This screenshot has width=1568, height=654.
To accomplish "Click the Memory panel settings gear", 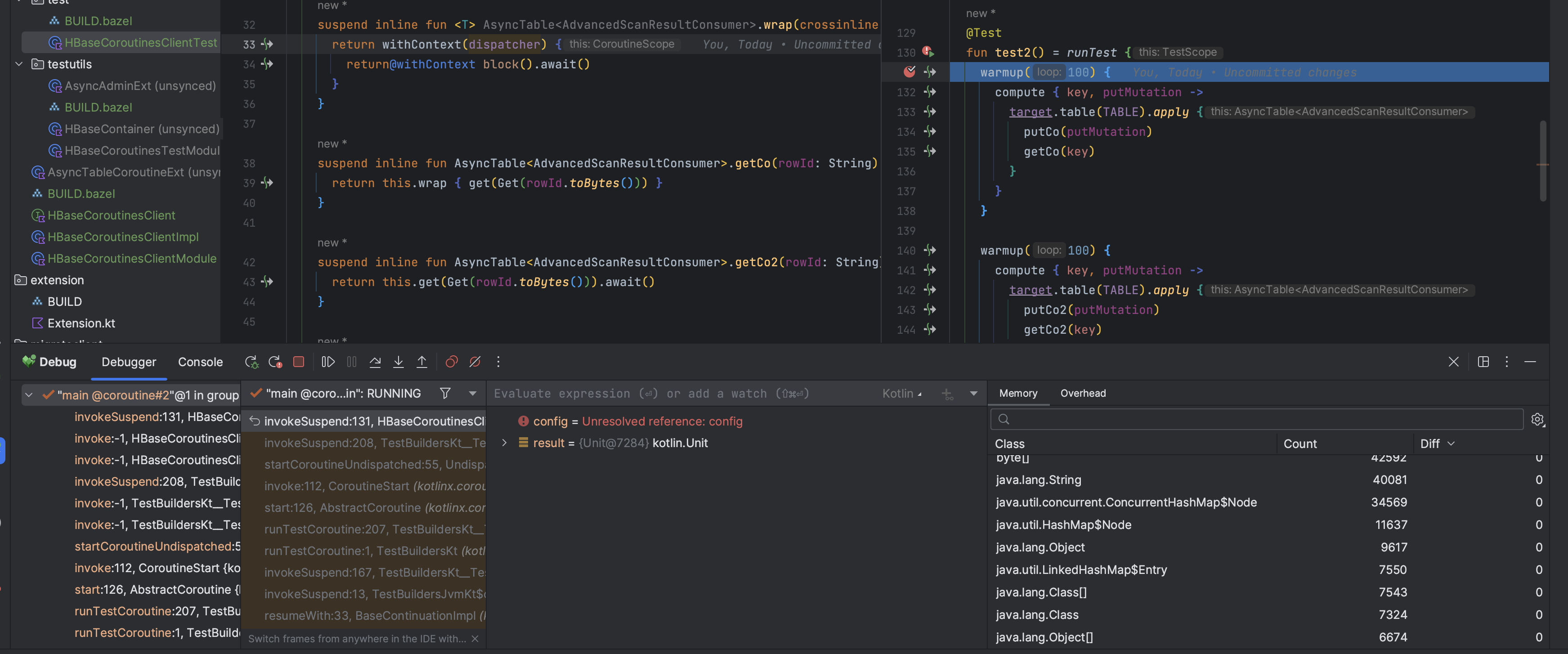I will click(x=1538, y=419).
